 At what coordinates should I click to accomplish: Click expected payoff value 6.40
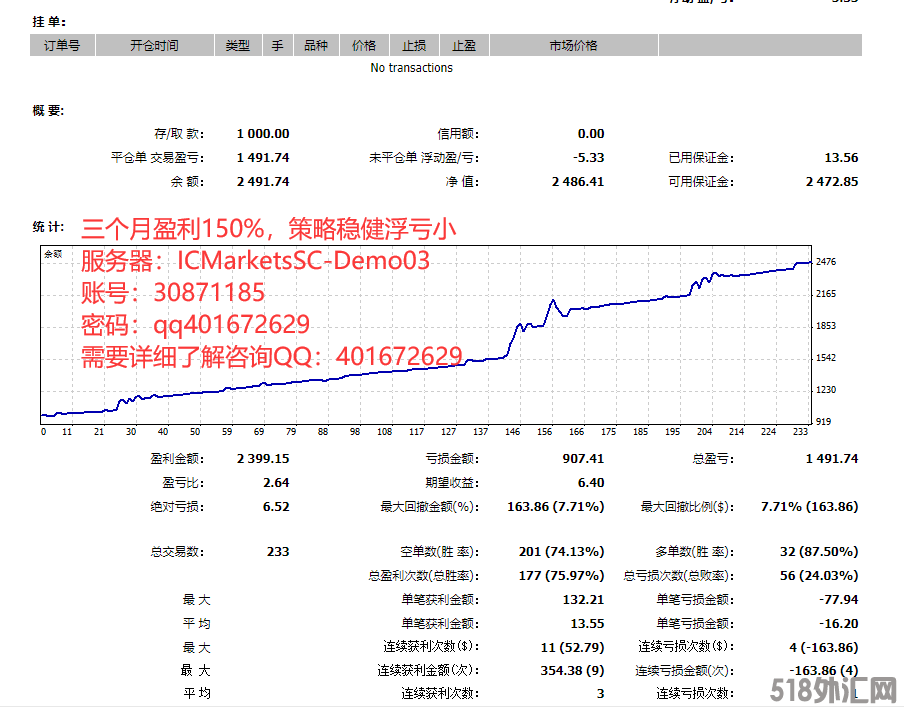coord(591,483)
